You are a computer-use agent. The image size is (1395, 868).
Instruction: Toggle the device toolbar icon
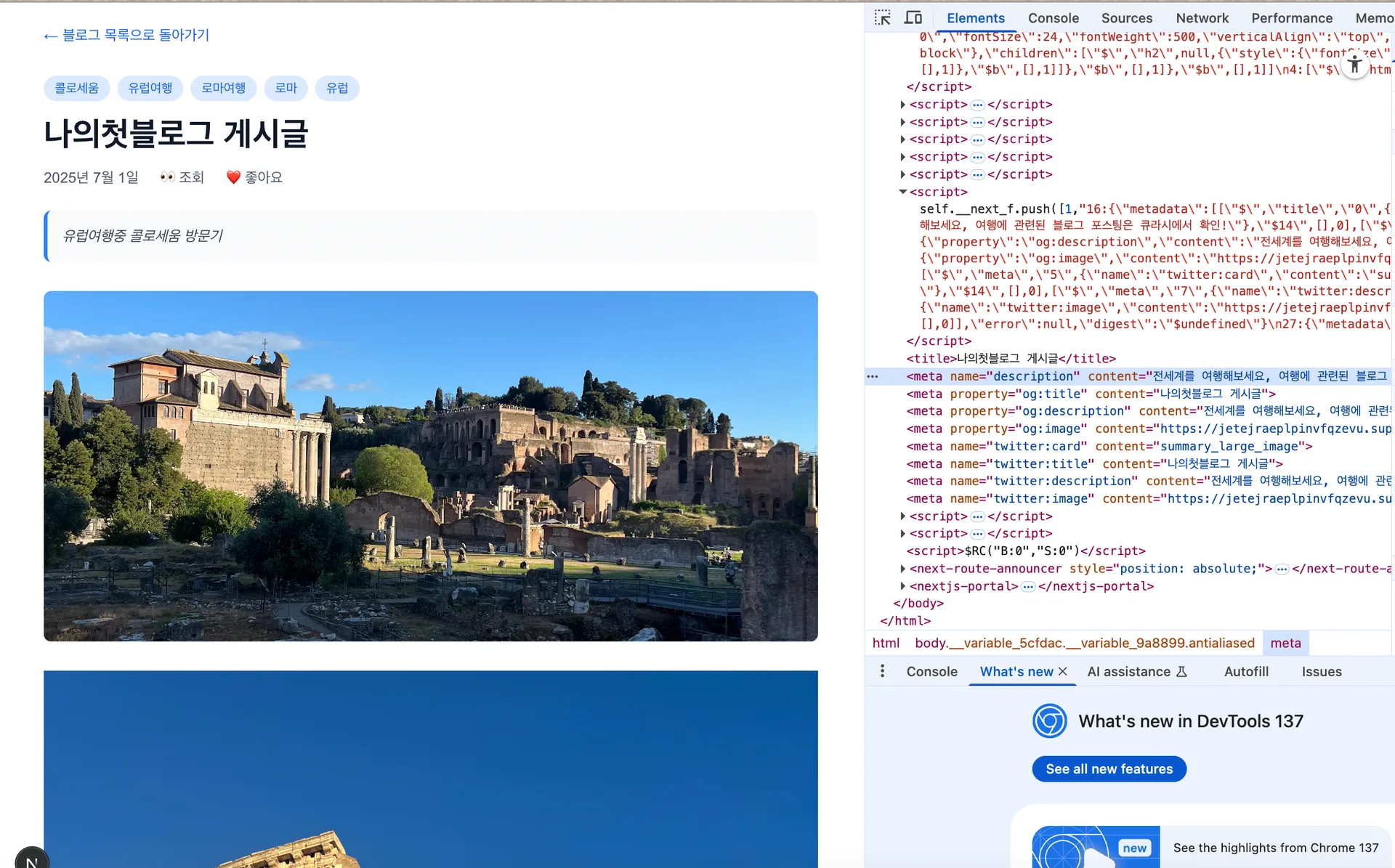913,18
